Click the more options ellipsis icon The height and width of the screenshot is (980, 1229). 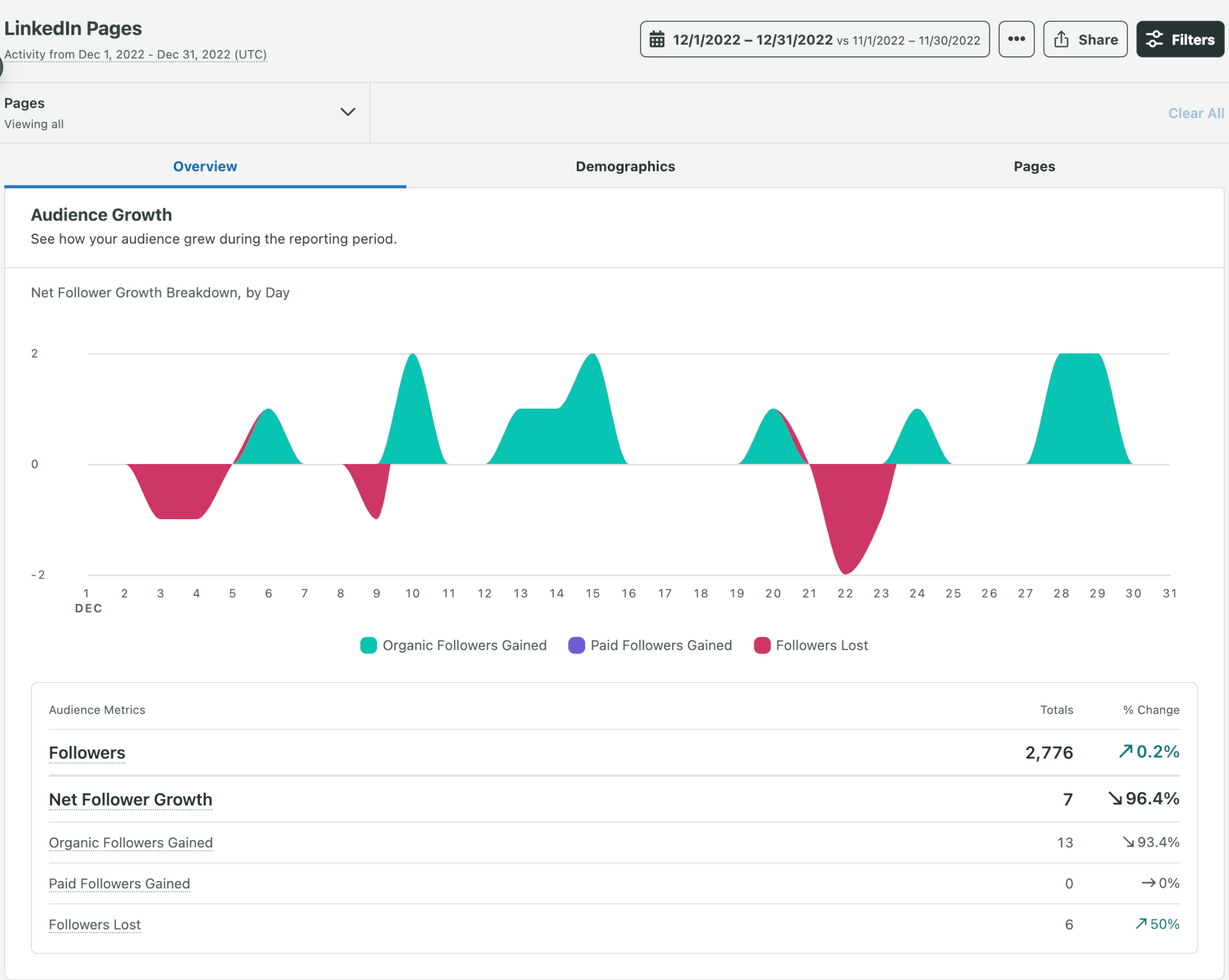(x=1017, y=38)
